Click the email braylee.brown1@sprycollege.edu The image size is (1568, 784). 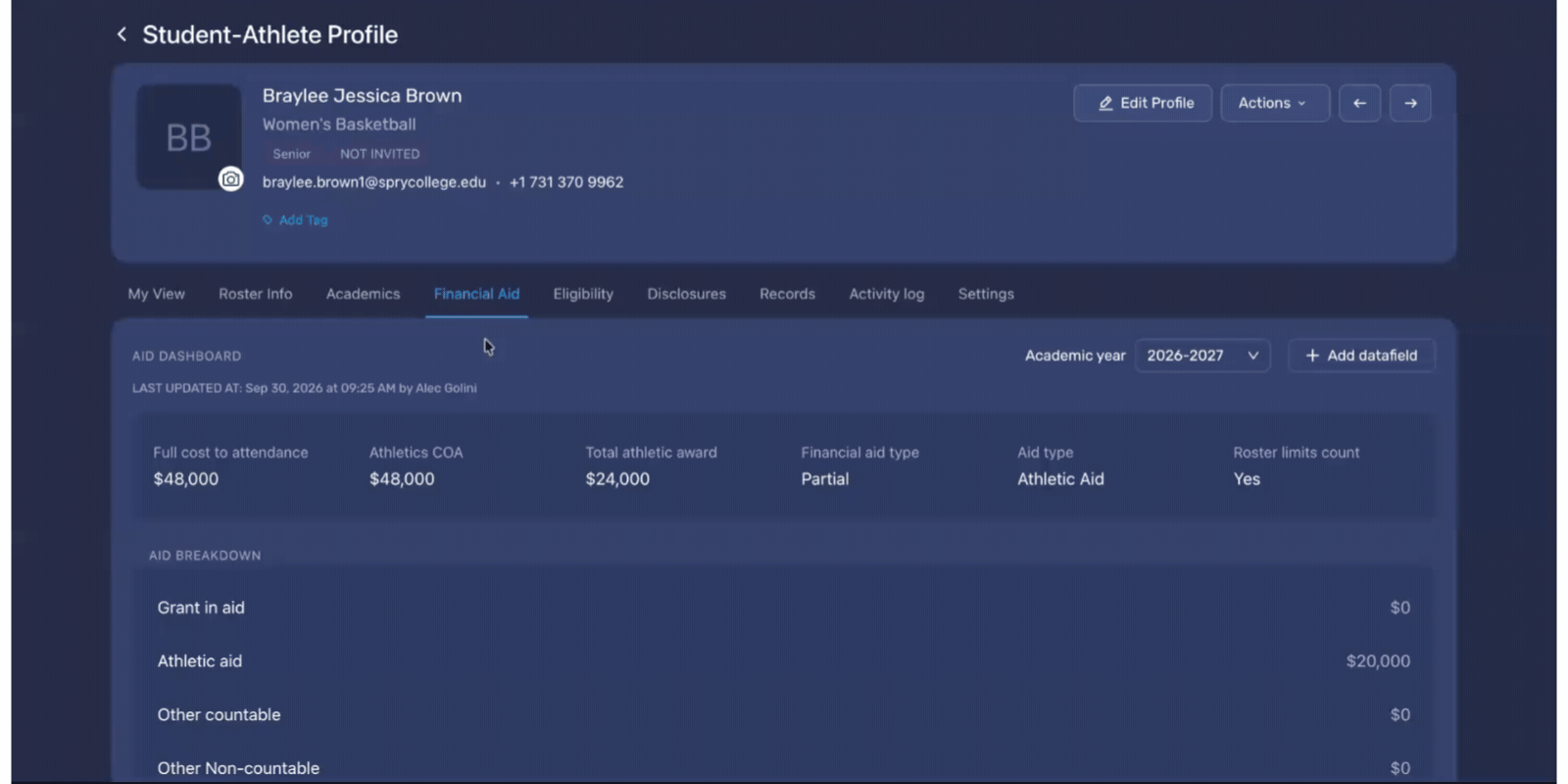coord(373,182)
